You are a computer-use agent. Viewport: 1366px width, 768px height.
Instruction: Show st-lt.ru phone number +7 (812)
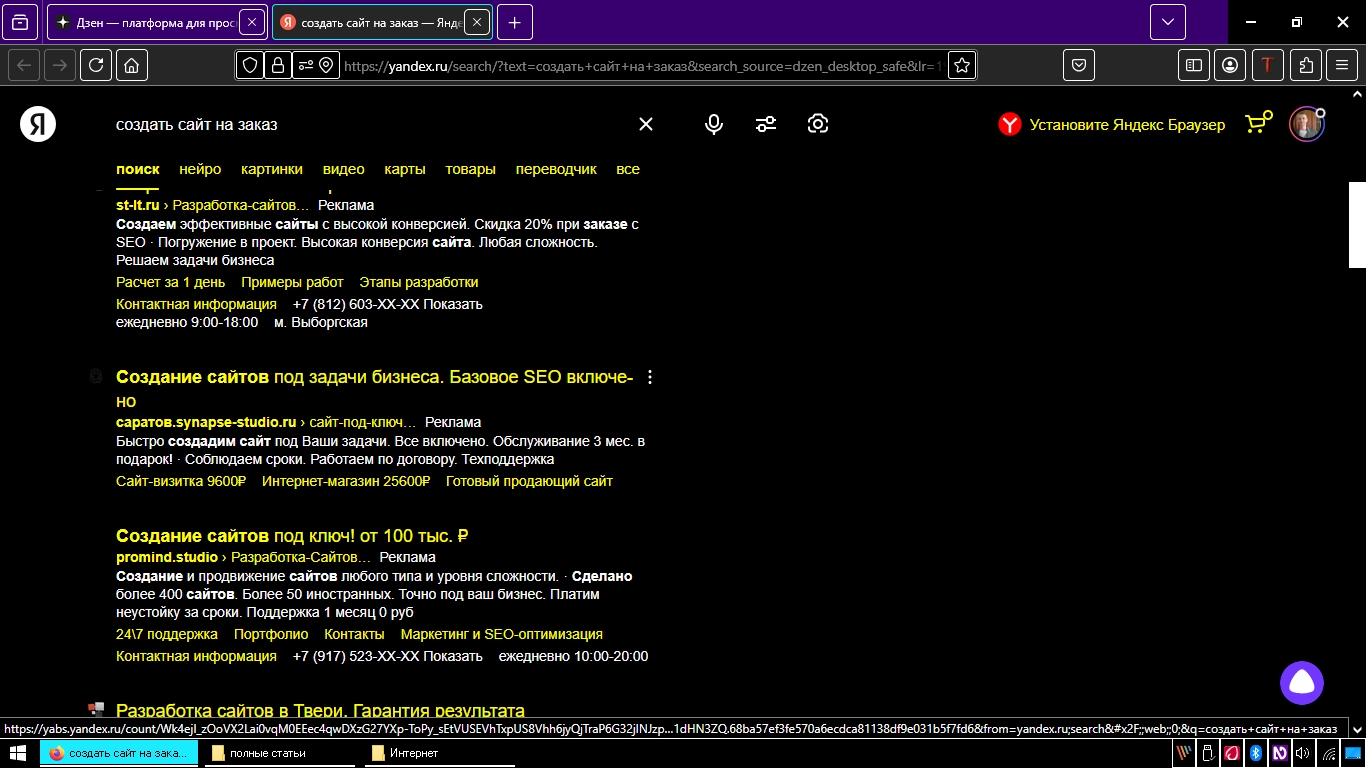coord(388,304)
